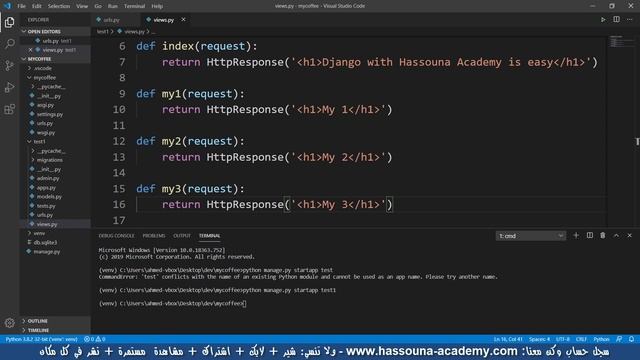Change cursor position via Ln 16, Col 41
This screenshot has width=640, height=360.
508,339
